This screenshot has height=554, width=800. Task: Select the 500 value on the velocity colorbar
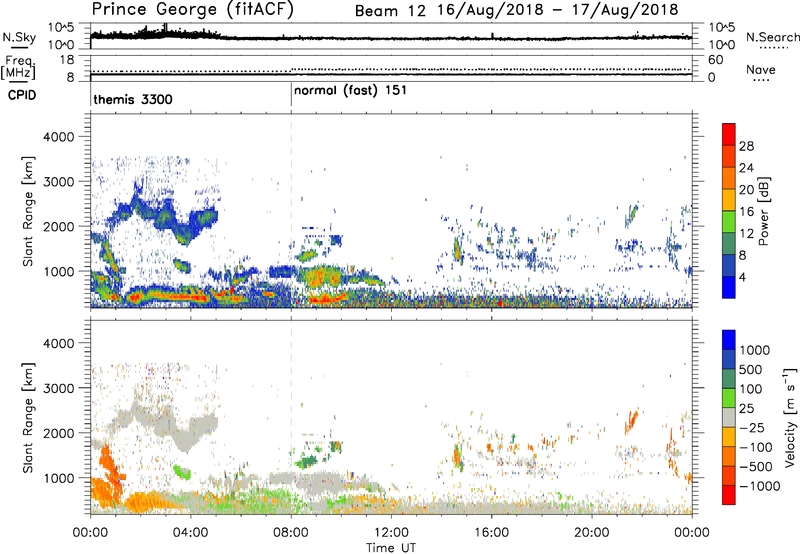tap(751, 370)
